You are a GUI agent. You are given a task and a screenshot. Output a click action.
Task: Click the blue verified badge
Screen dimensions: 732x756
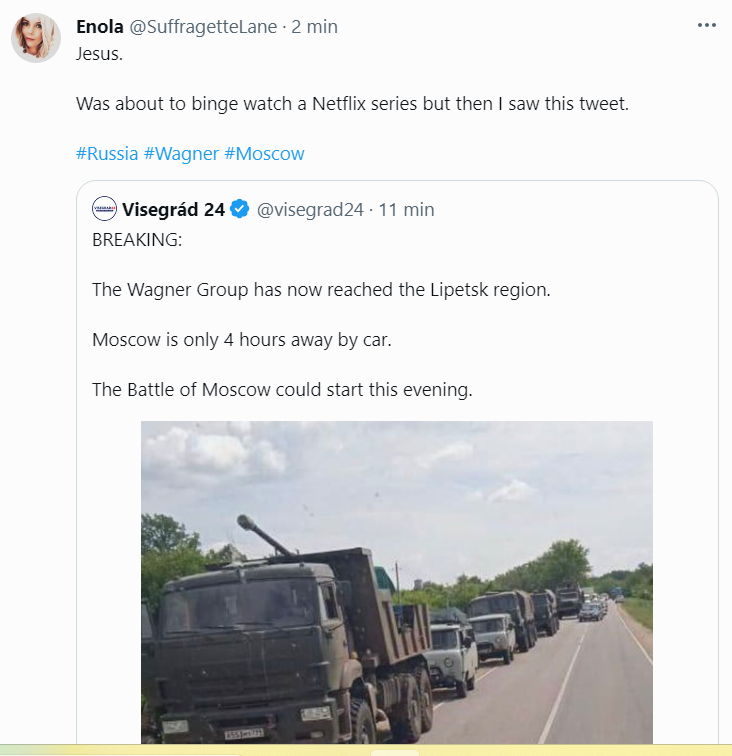point(240,209)
